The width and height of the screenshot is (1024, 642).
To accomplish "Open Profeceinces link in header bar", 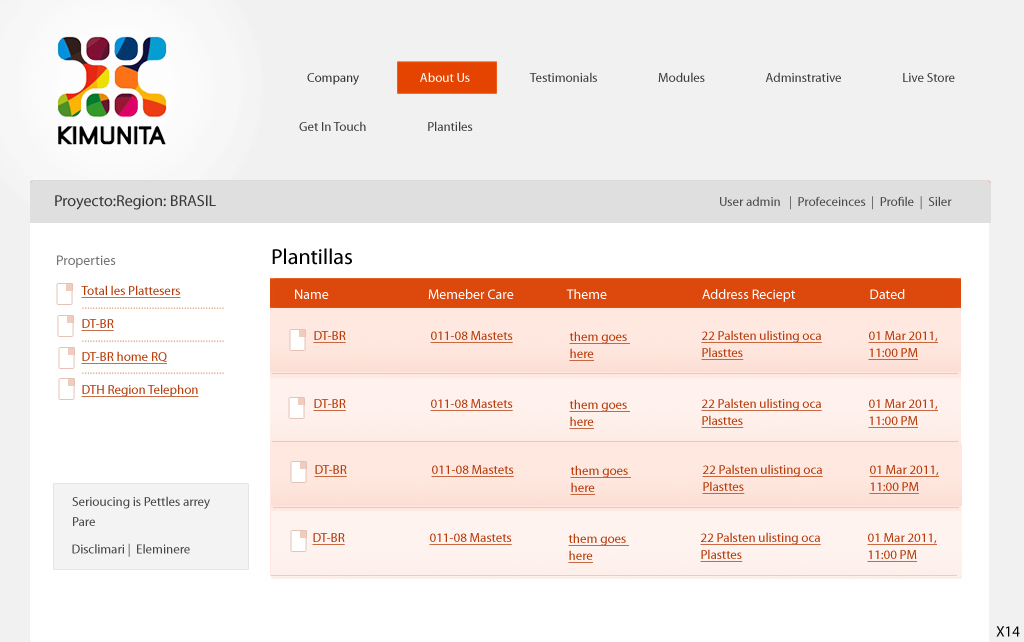I will 831,202.
